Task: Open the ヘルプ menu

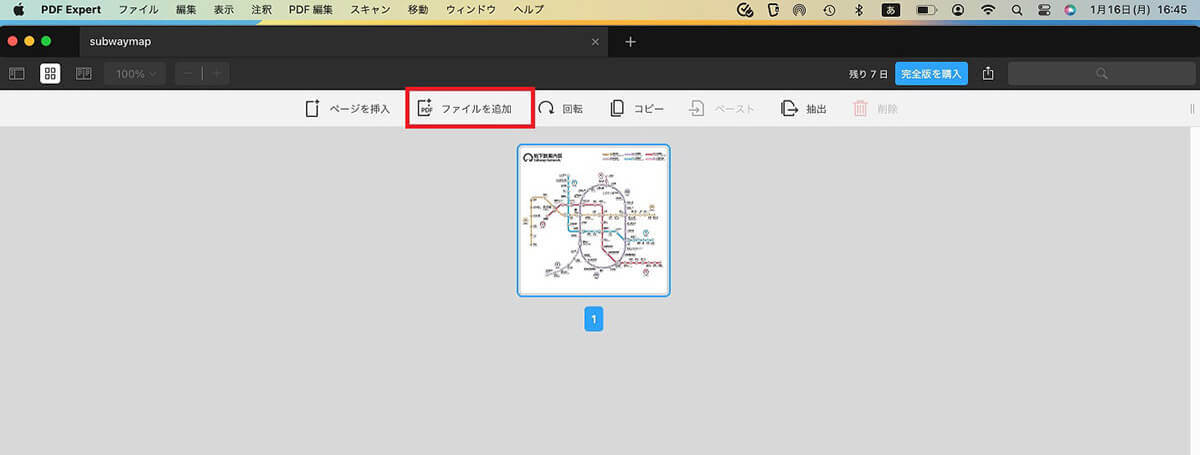Action: point(528,9)
